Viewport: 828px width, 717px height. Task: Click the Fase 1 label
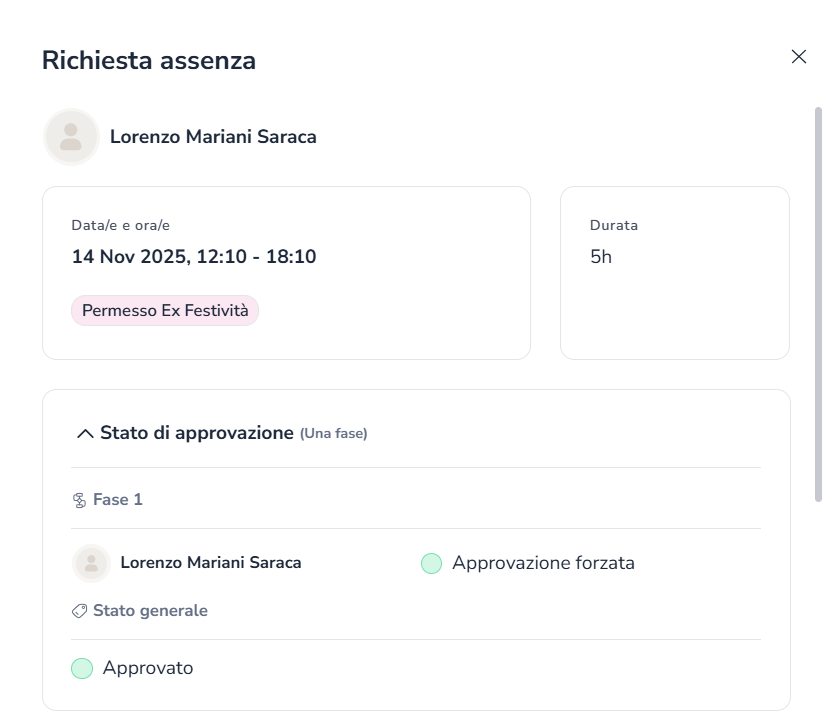[118, 499]
